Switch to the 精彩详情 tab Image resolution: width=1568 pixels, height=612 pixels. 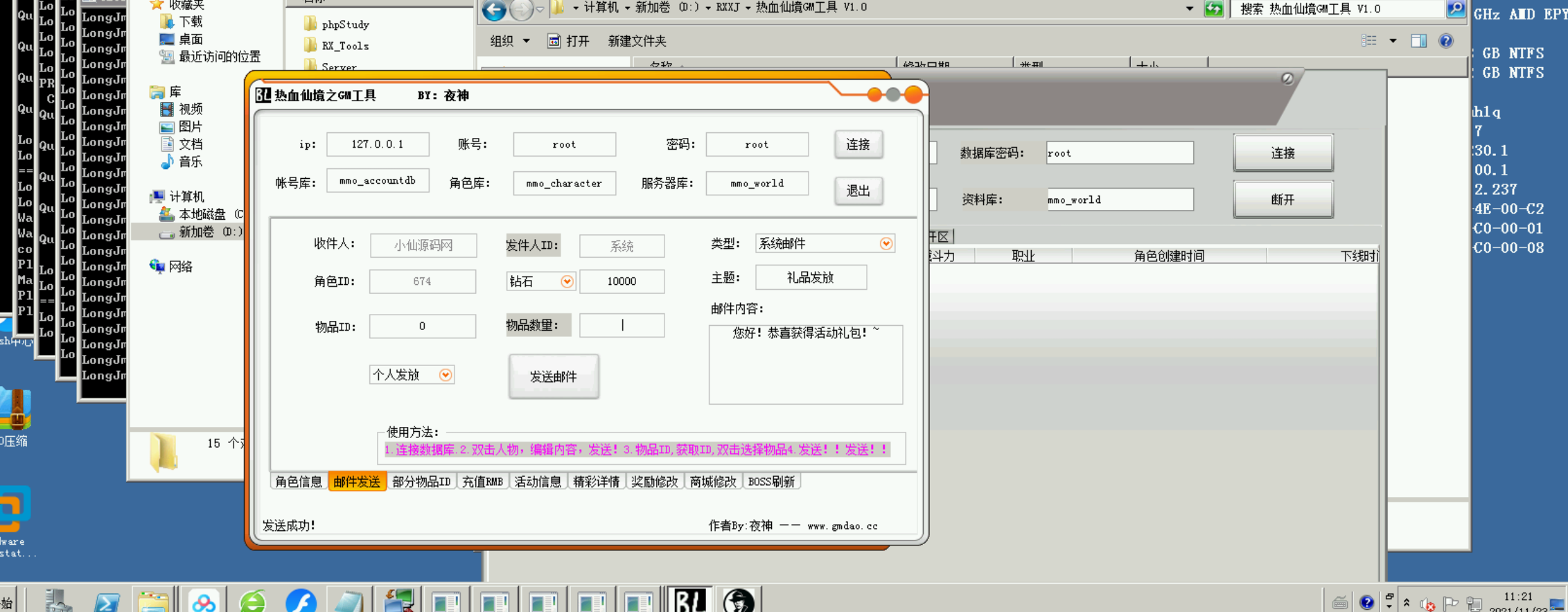596,482
